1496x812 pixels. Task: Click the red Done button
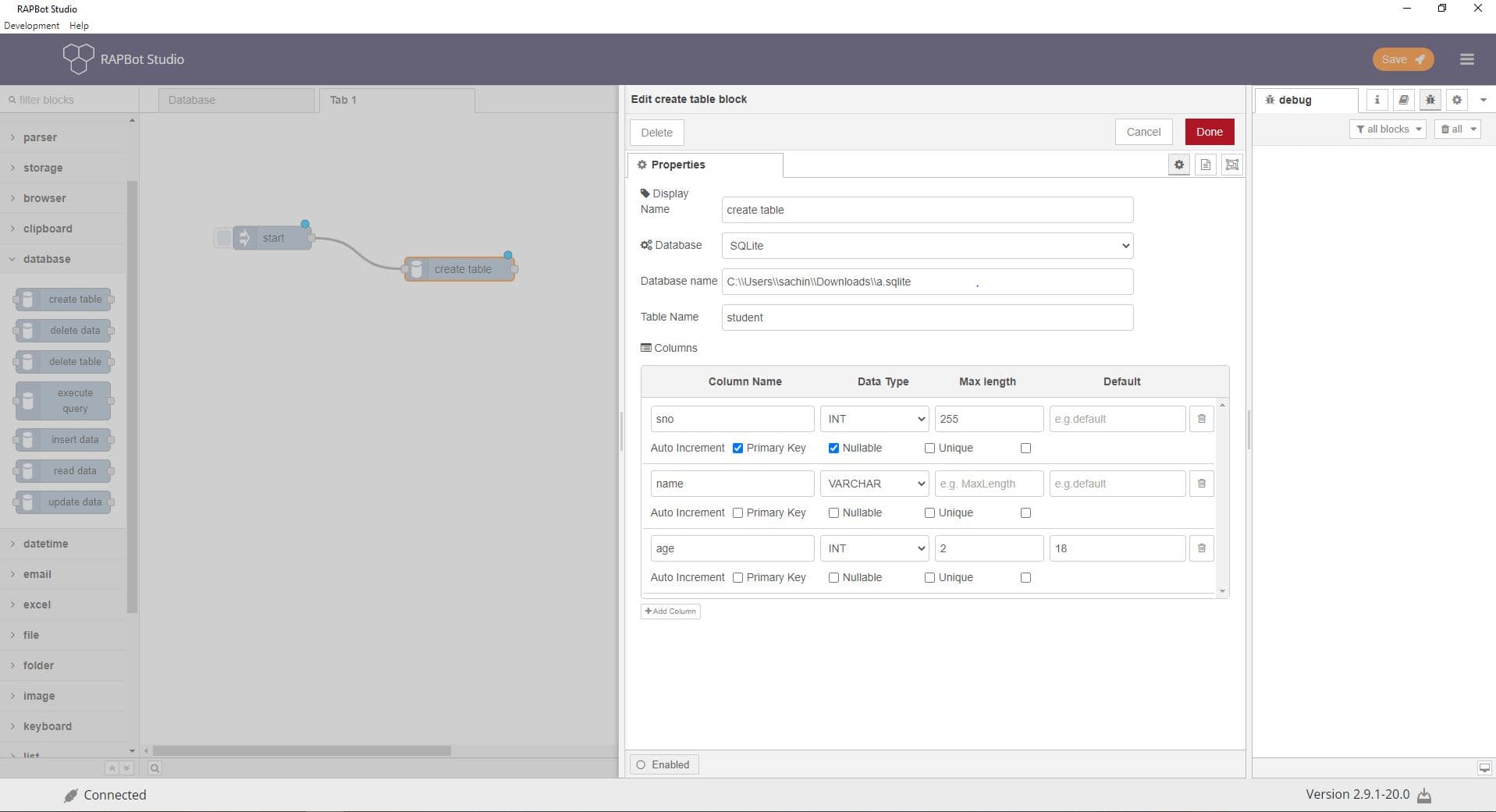(1209, 132)
